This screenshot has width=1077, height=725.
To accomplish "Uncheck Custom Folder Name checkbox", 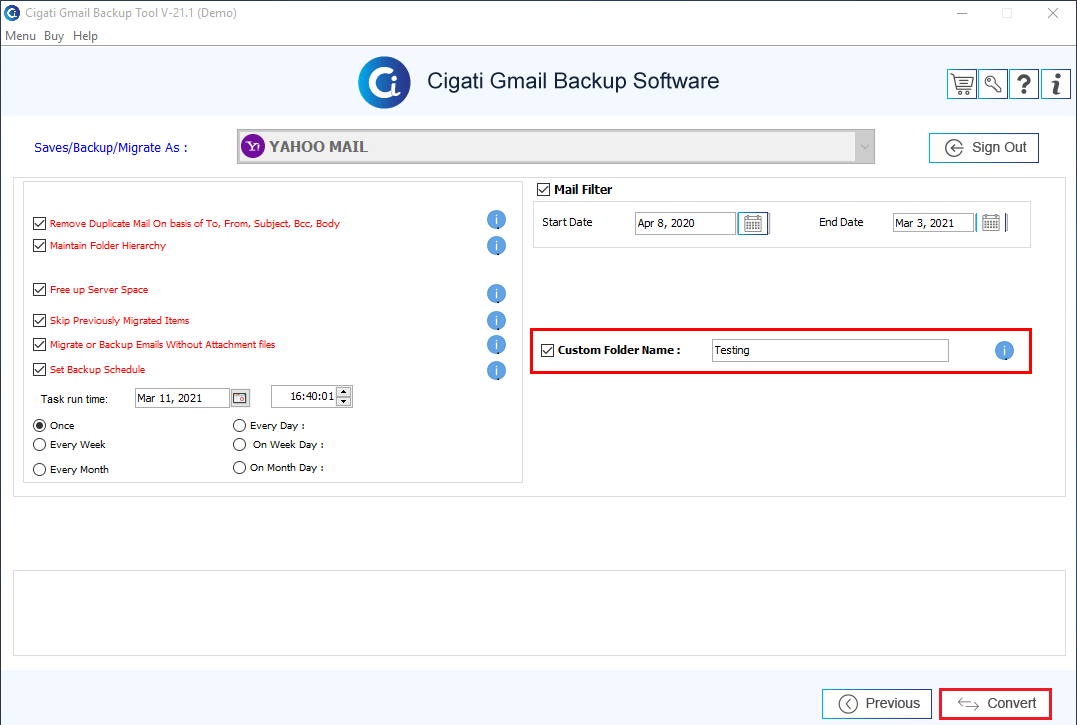I will coord(547,350).
